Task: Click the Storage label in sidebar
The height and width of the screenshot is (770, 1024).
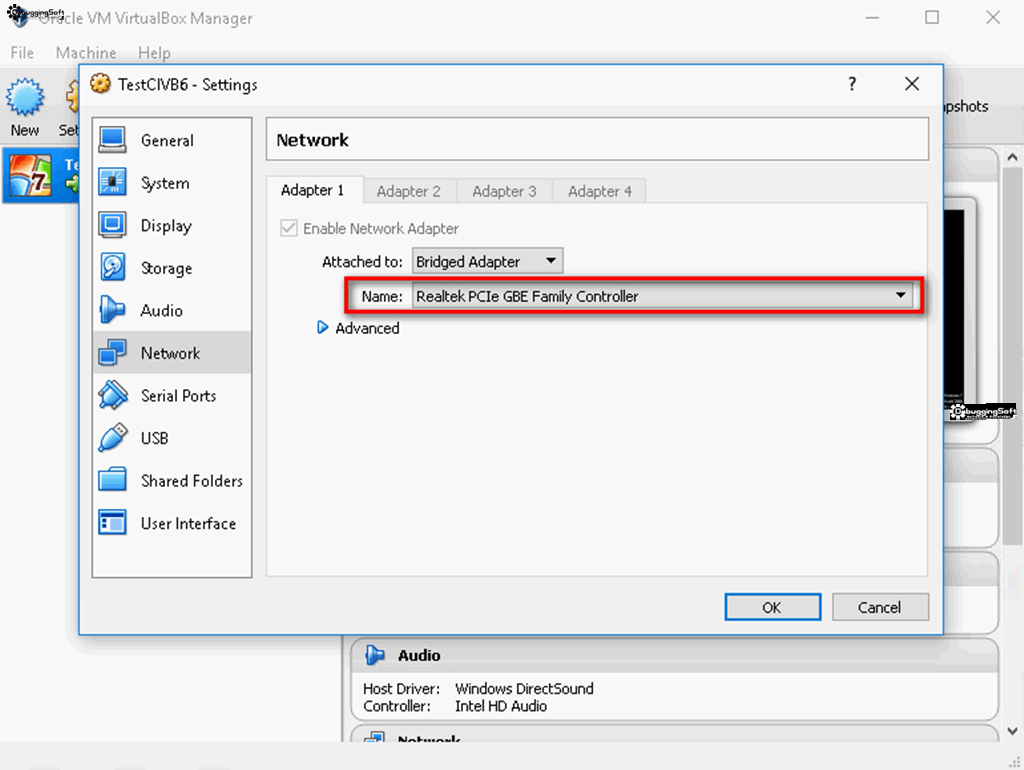Action: pyautogui.click(x=167, y=268)
